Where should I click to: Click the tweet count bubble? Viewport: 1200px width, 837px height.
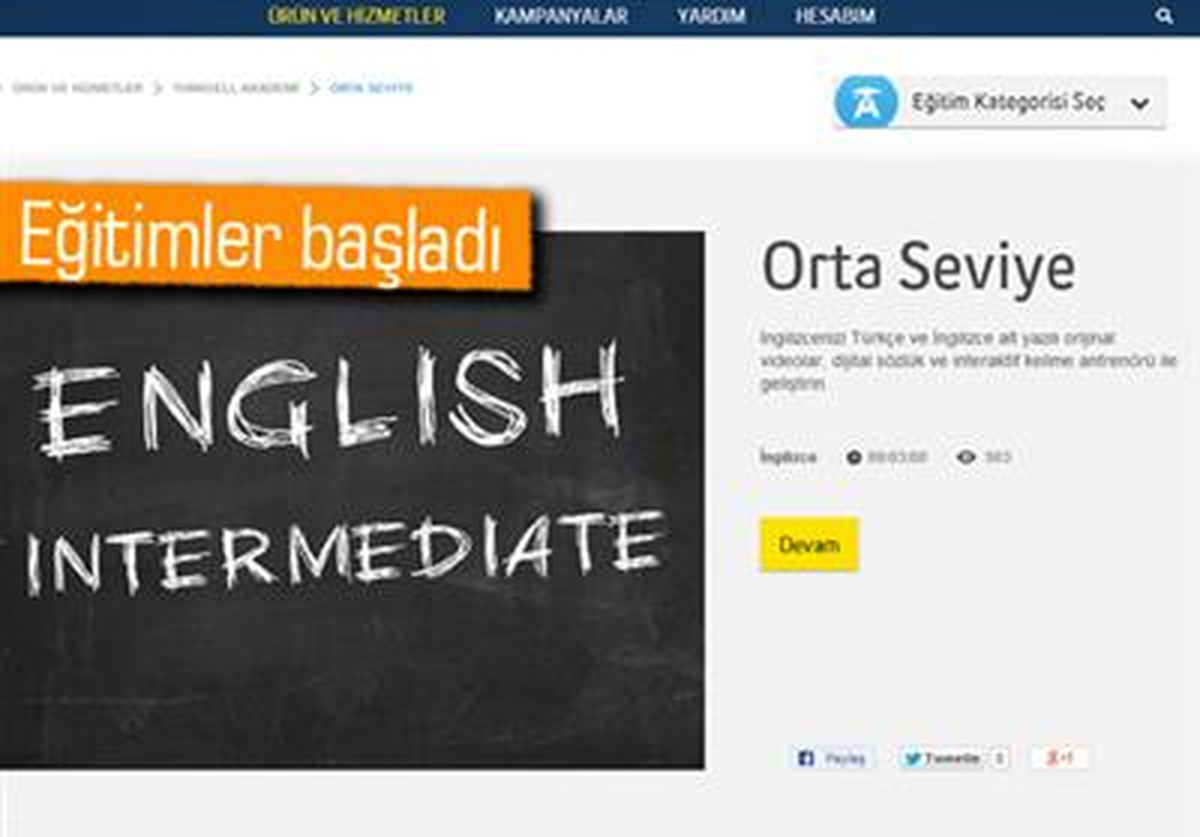(1001, 759)
